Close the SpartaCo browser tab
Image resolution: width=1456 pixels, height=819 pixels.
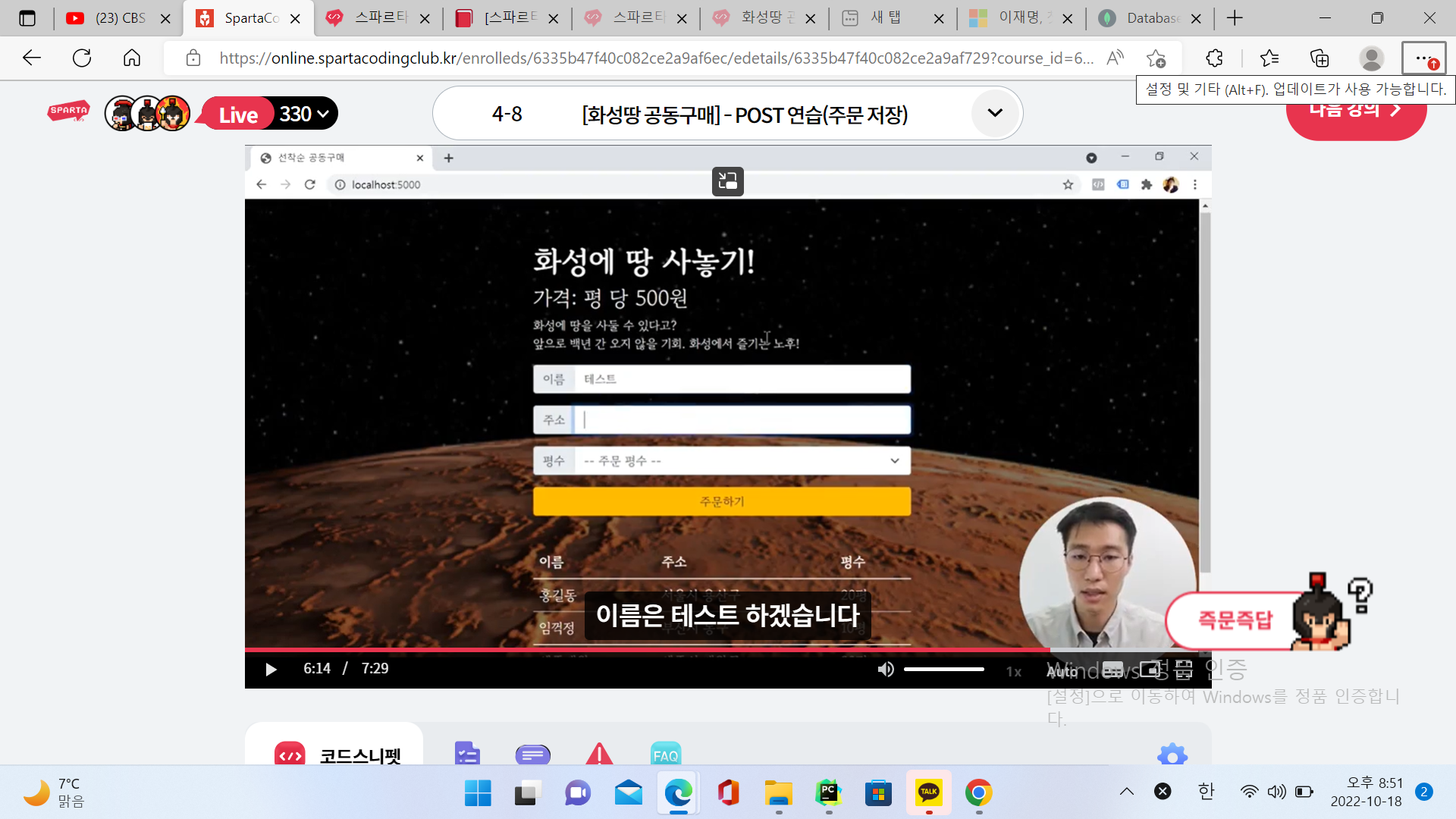tap(296, 19)
